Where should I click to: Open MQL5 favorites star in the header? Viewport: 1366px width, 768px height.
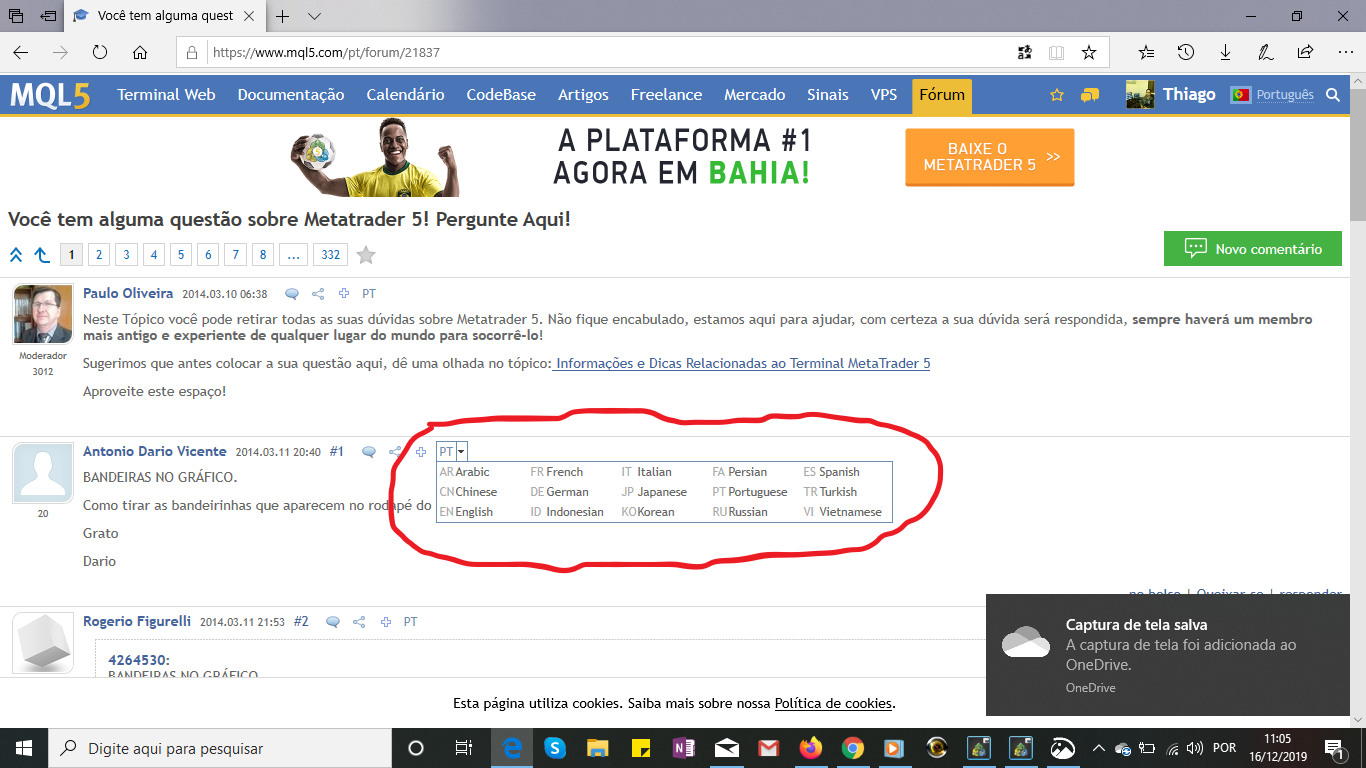pos(1057,95)
